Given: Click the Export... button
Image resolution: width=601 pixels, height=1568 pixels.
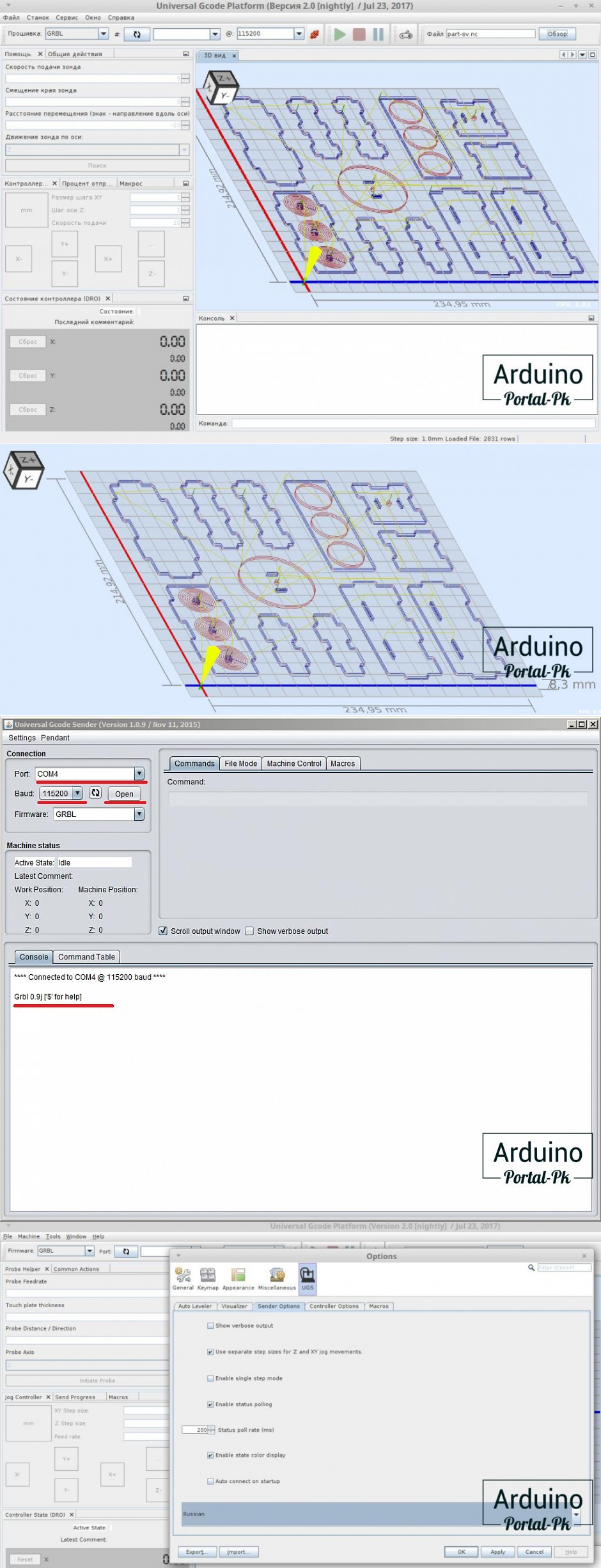Looking at the screenshot, I should [x=196, y=1551].
